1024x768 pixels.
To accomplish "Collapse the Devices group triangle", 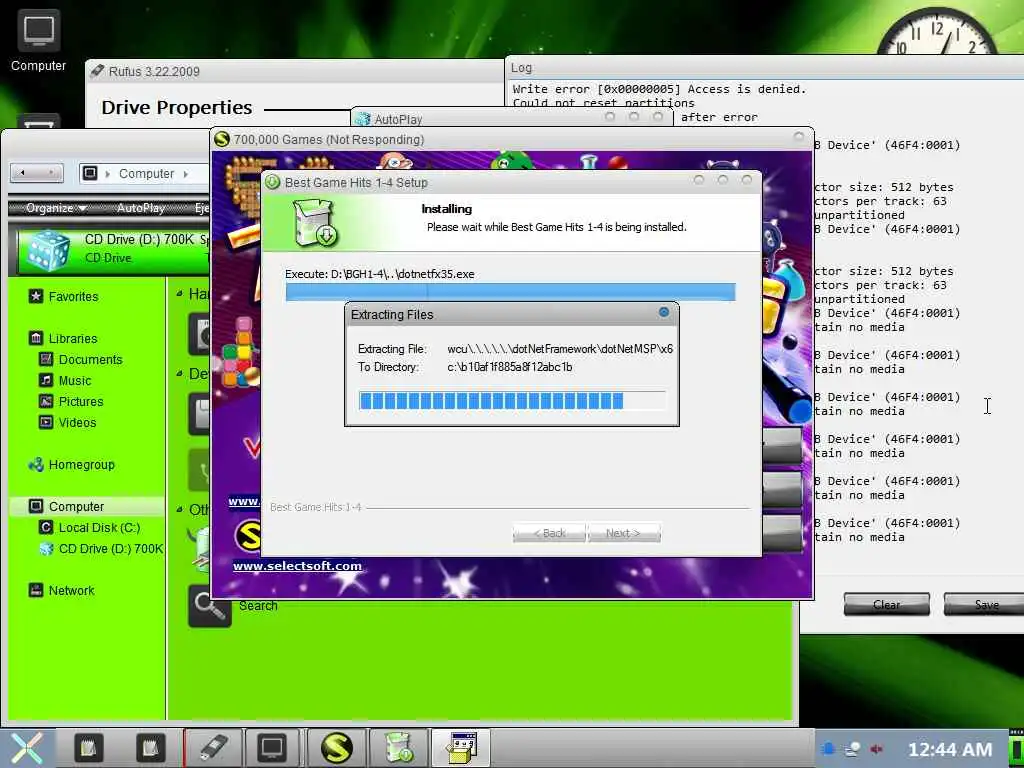I will (x=180, y=374).
